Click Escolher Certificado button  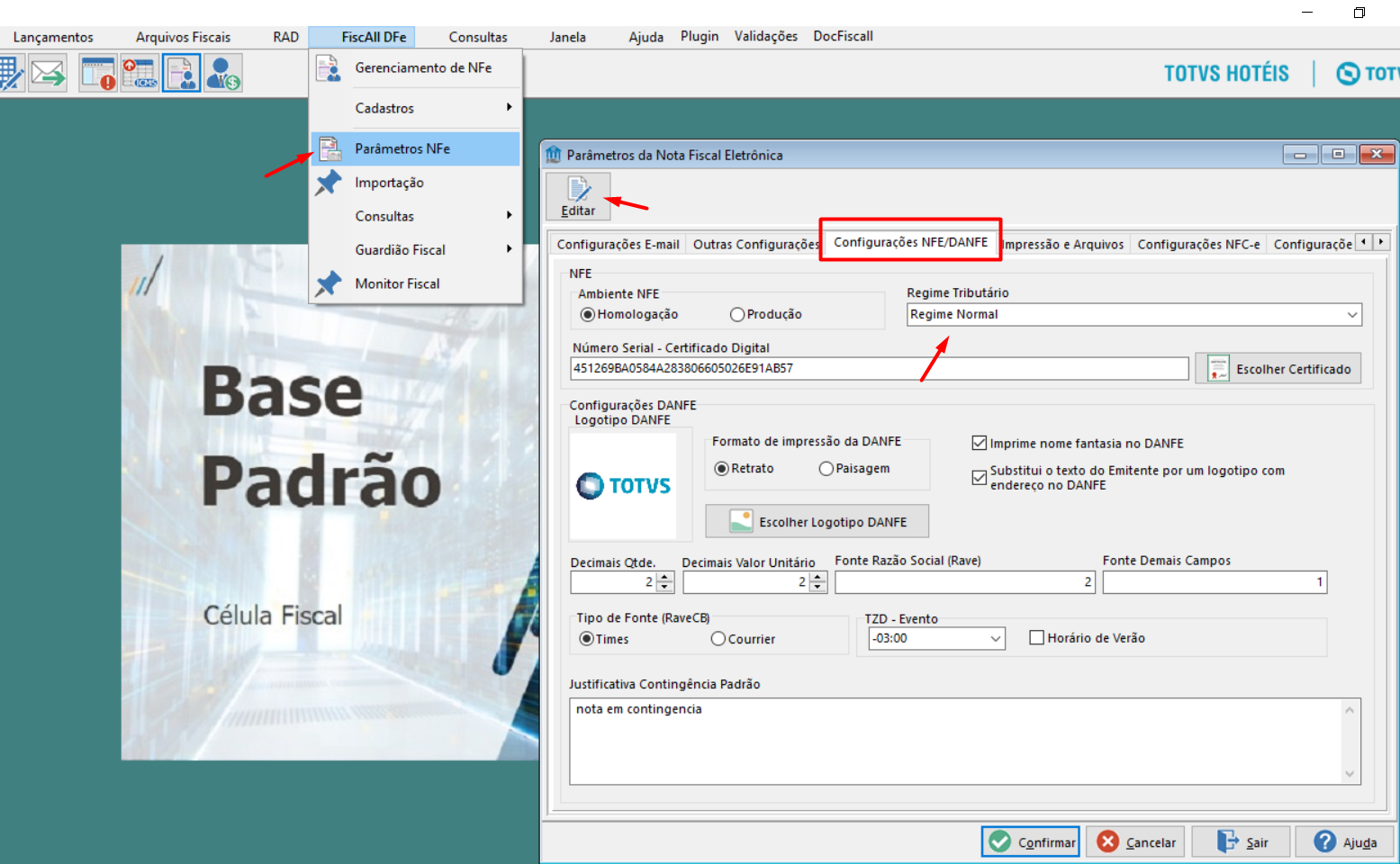pos(1278,369)
